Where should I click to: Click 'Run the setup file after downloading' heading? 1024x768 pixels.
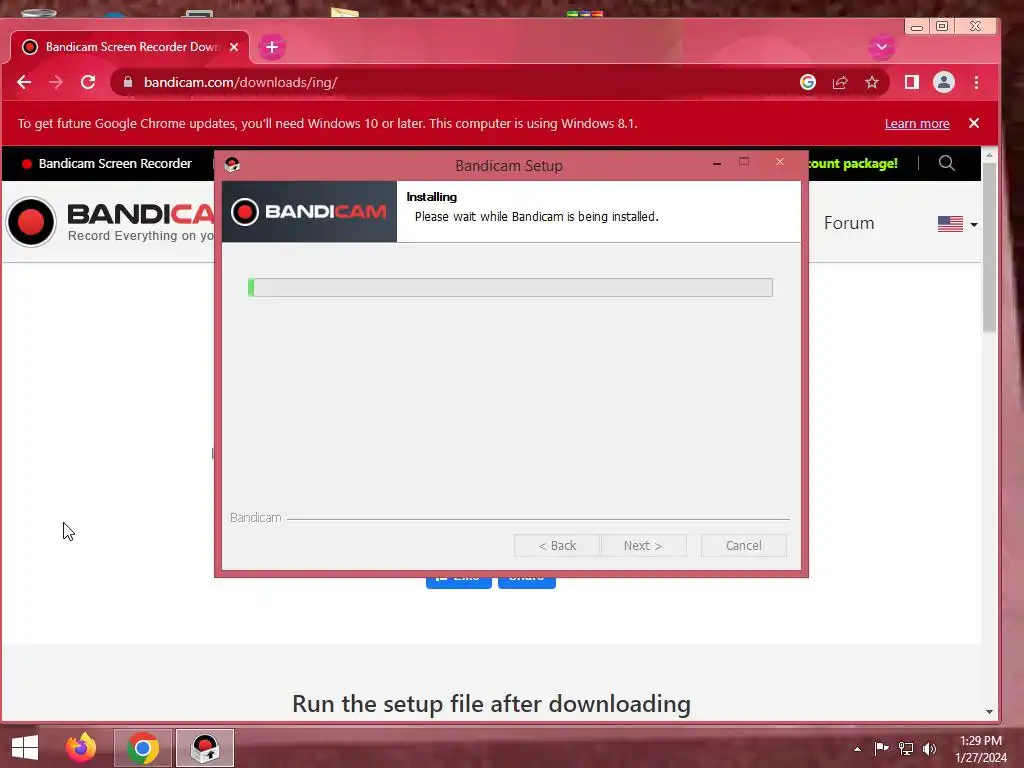click(x=491, y=704)
